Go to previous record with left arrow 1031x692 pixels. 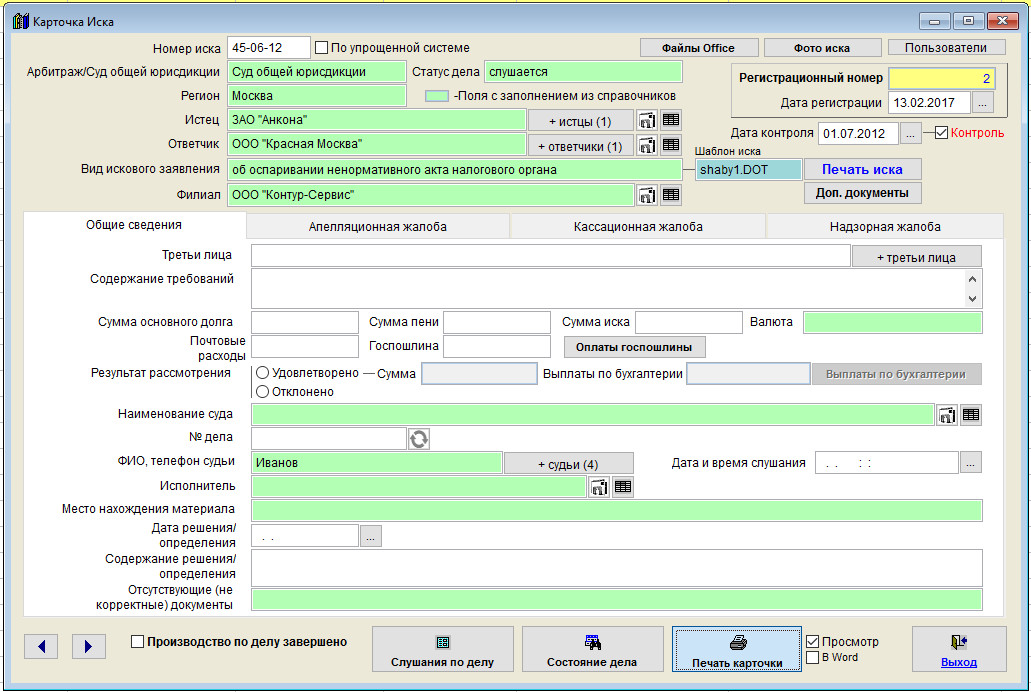pos(41,647)
